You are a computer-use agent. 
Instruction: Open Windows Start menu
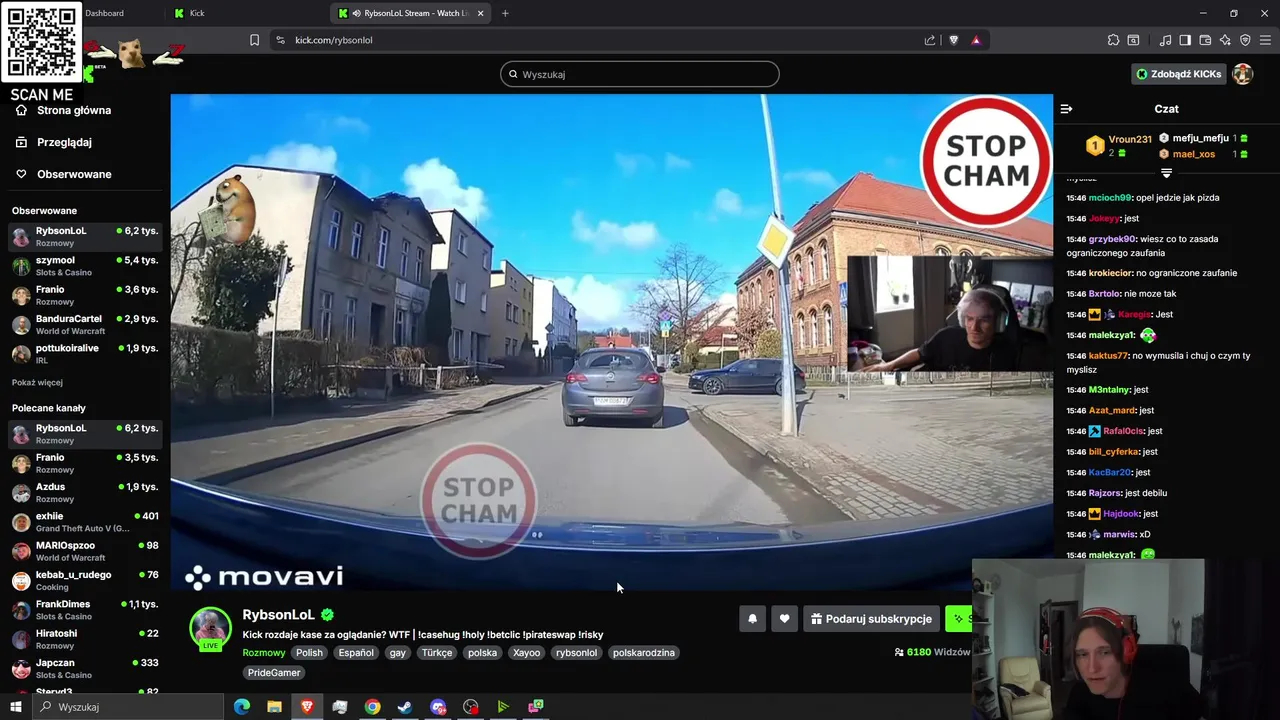[16, 707]
